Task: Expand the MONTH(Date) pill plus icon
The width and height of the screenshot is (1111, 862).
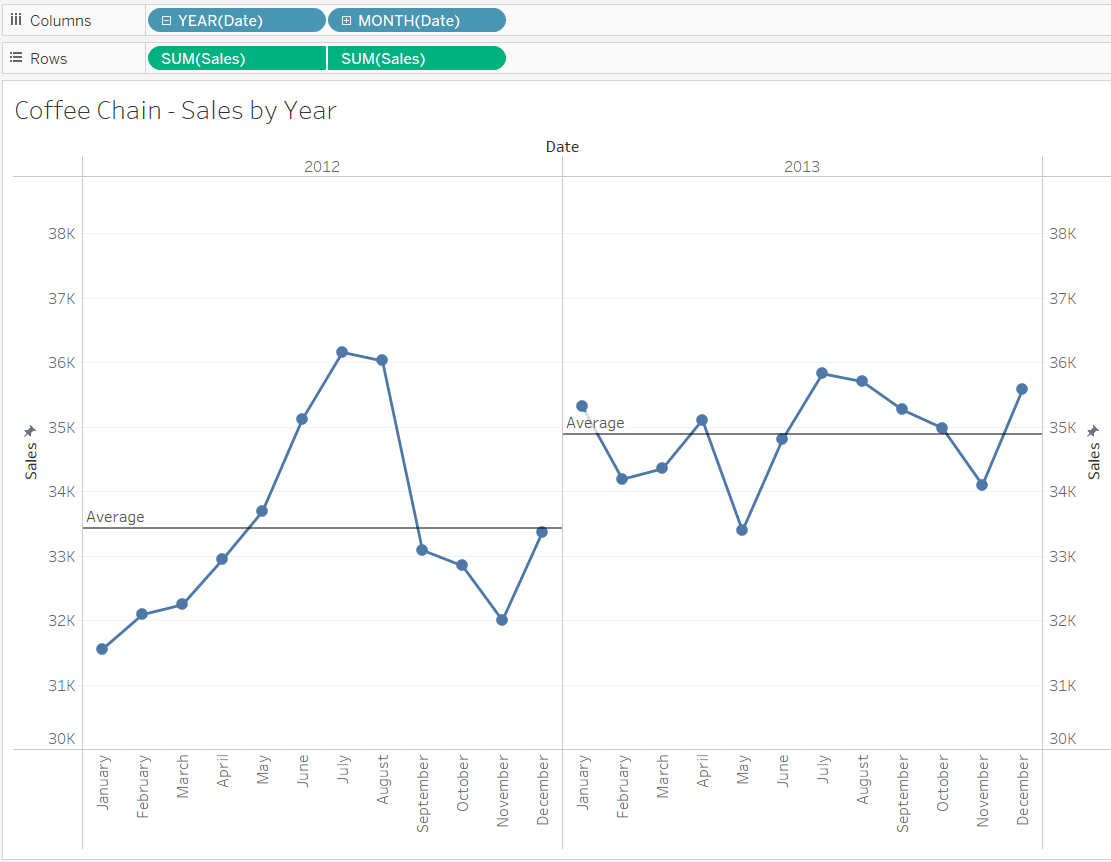Action: pos(346,21)
